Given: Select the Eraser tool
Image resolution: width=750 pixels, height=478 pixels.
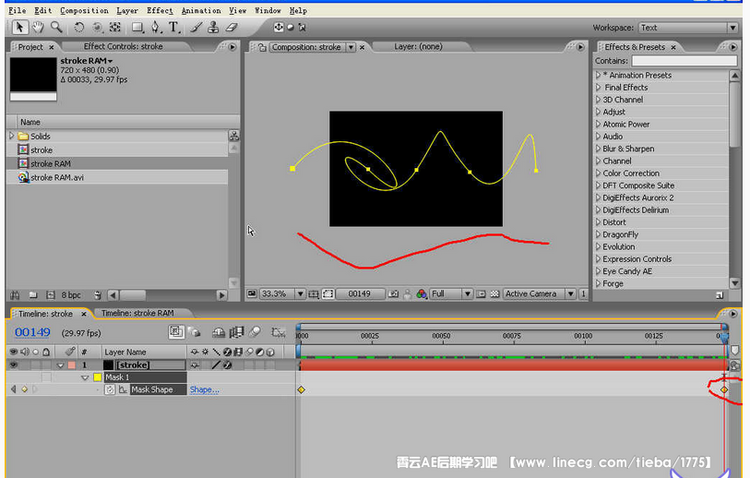Looking at the screenshot, I should coord(232,27).
